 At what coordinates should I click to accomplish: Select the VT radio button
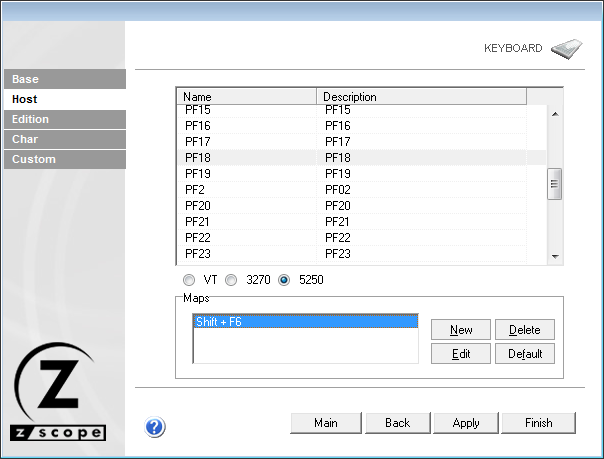pos(189,280)
